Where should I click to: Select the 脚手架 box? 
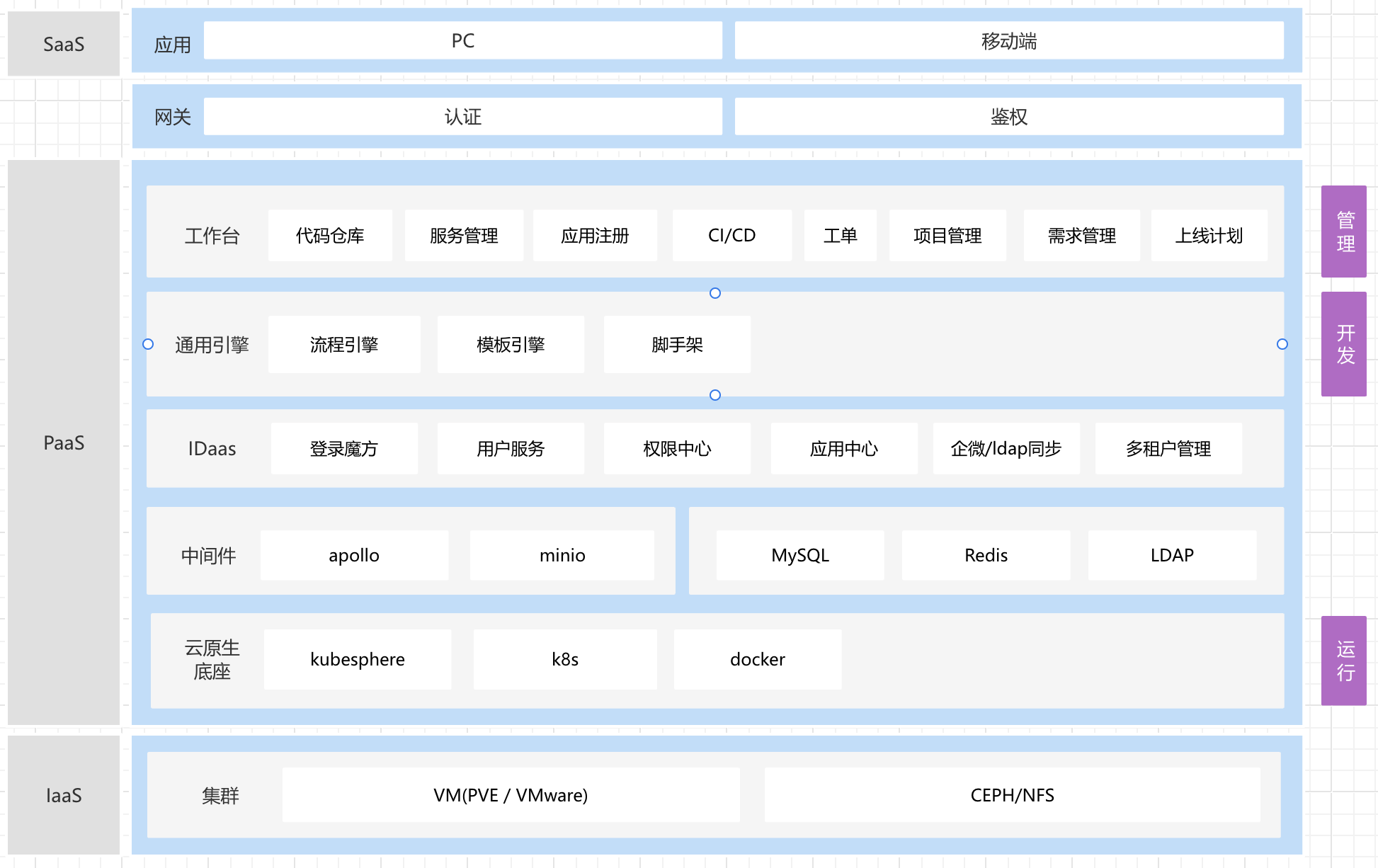[677, 344]
